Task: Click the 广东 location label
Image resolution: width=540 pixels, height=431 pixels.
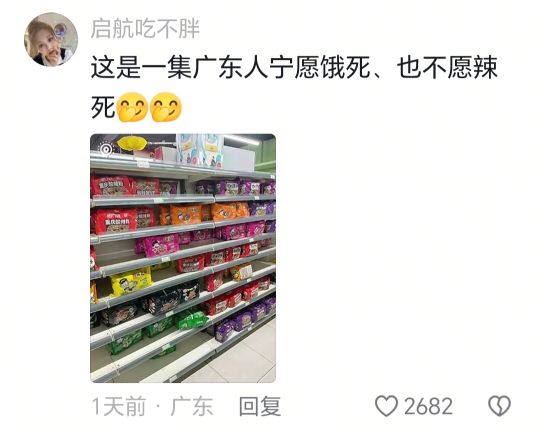Action: 192,406
